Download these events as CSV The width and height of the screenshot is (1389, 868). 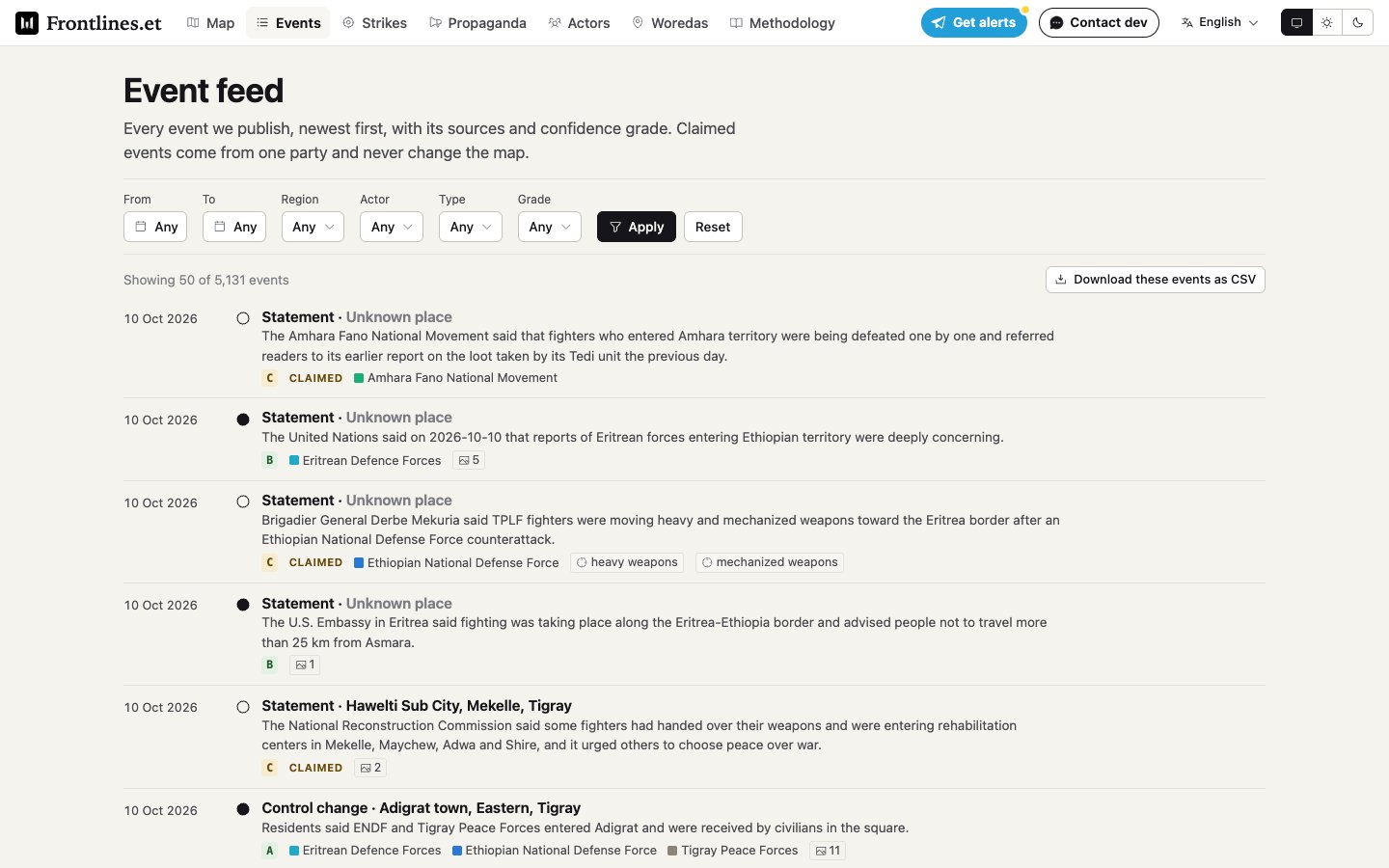(x=1156, y=280)
